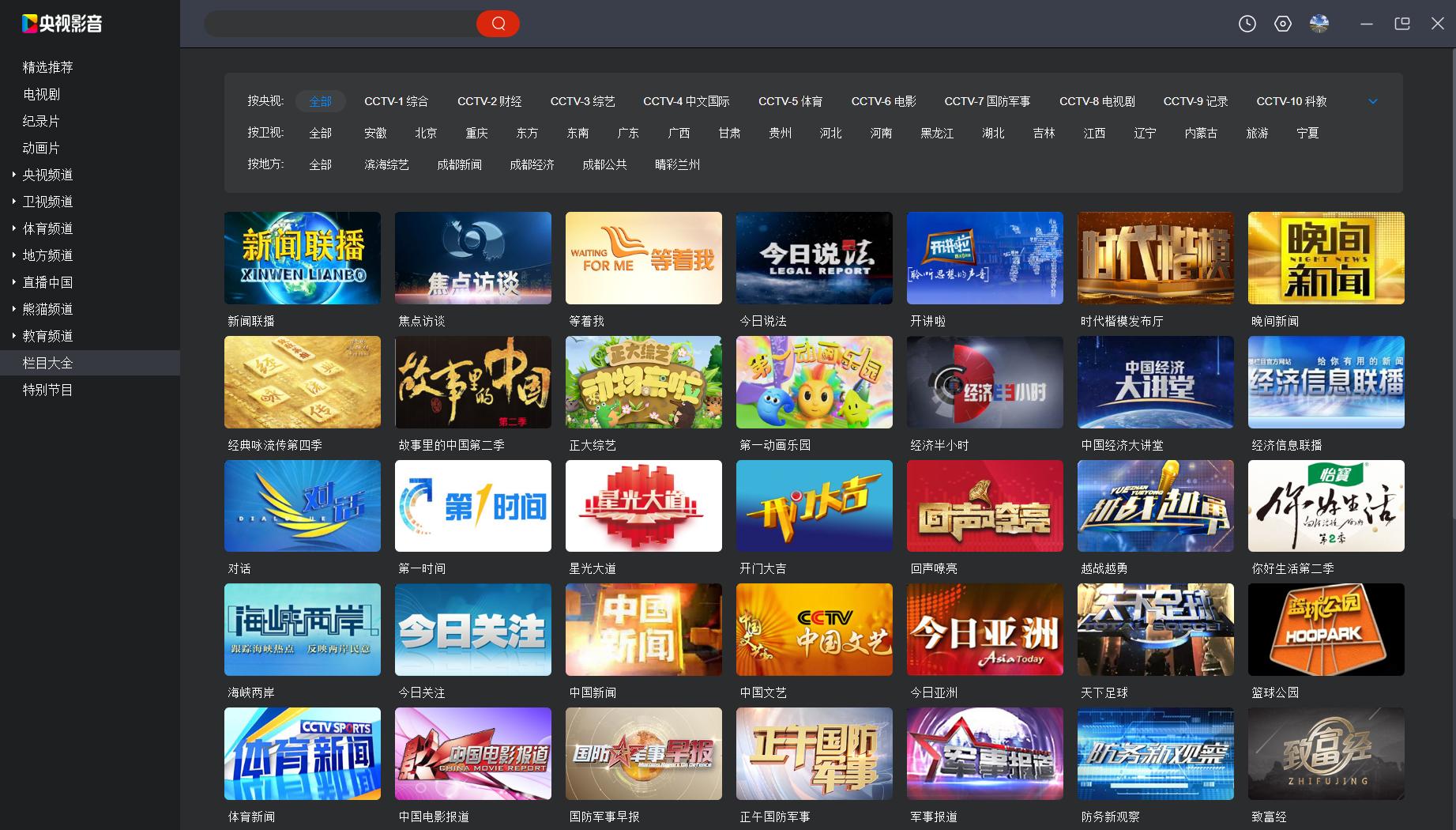The height and width of the screenshot is (830, 1456).
Task: Open 第一时间 program thumbnail
Action: click(x=473, y=506)
